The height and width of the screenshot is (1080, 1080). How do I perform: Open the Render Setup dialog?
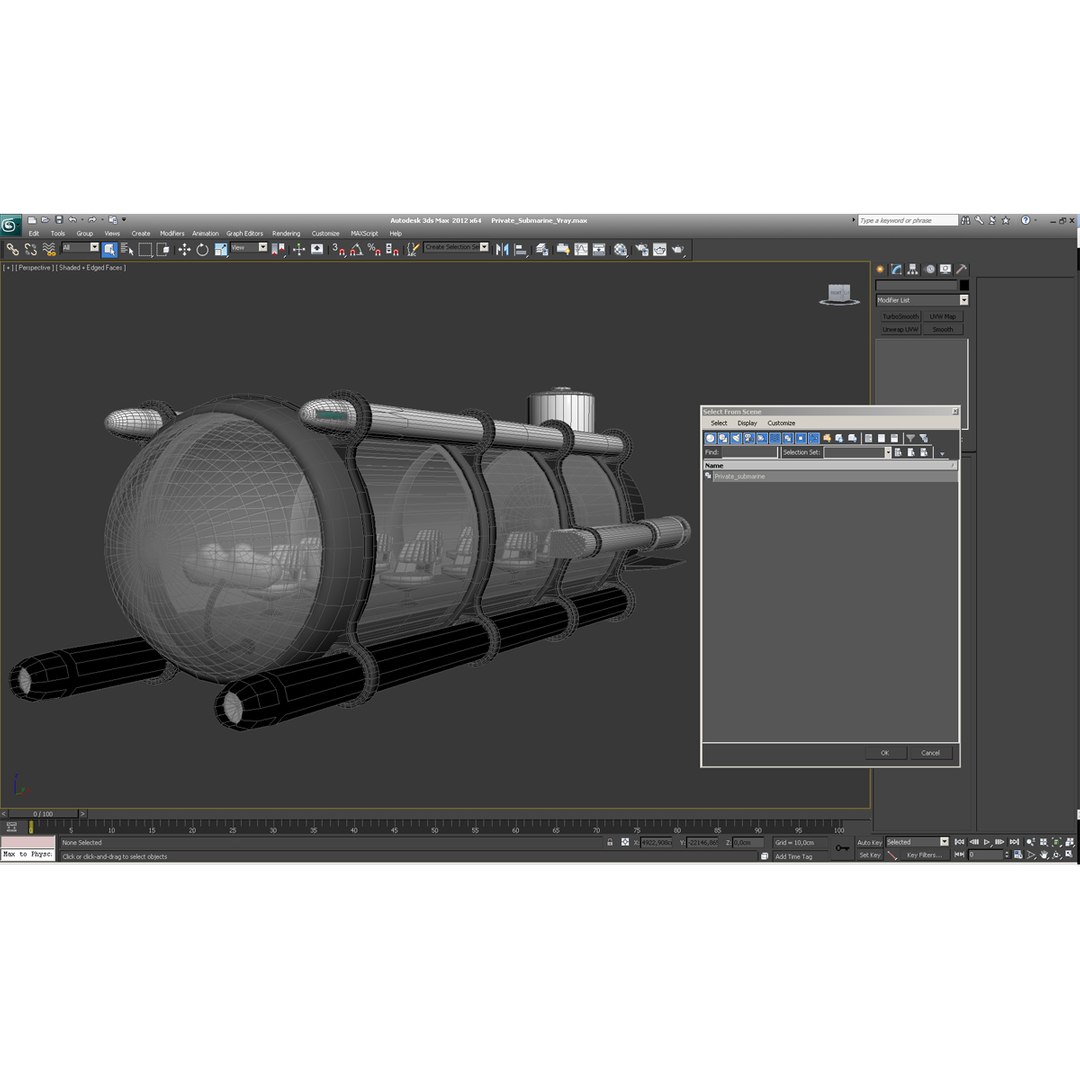[642, 249]
